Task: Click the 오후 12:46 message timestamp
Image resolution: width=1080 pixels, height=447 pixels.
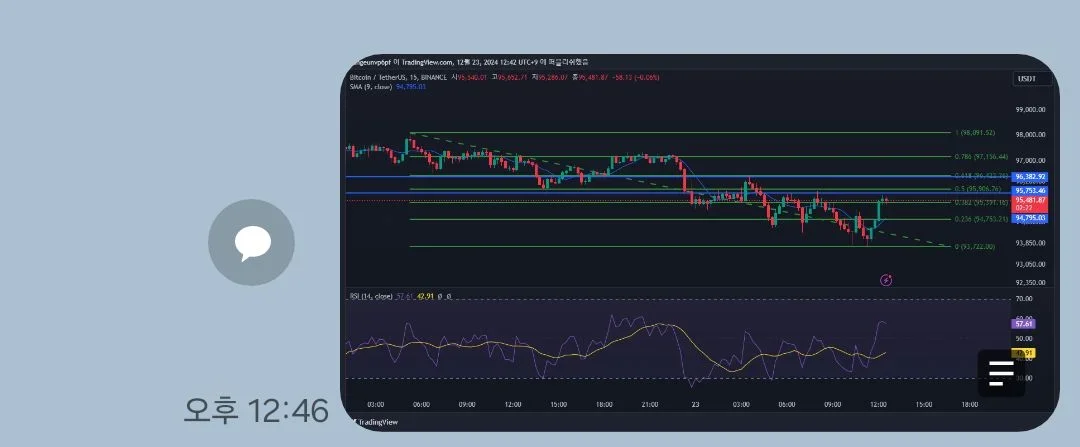Action: [x=255, y=409]
